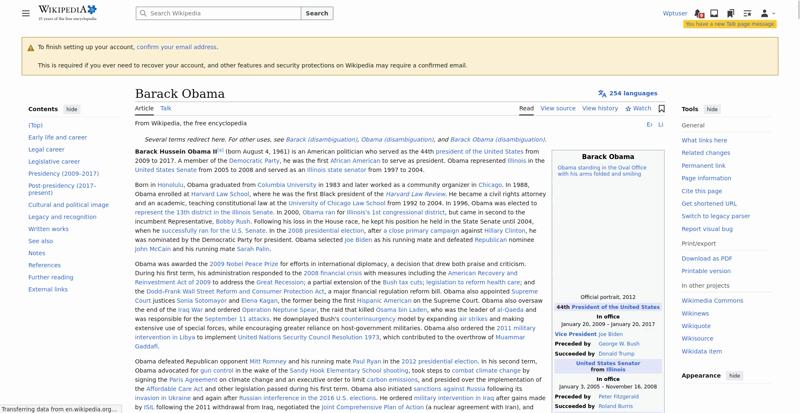
Task: Jump to External links section
Action: pos(47,289)
